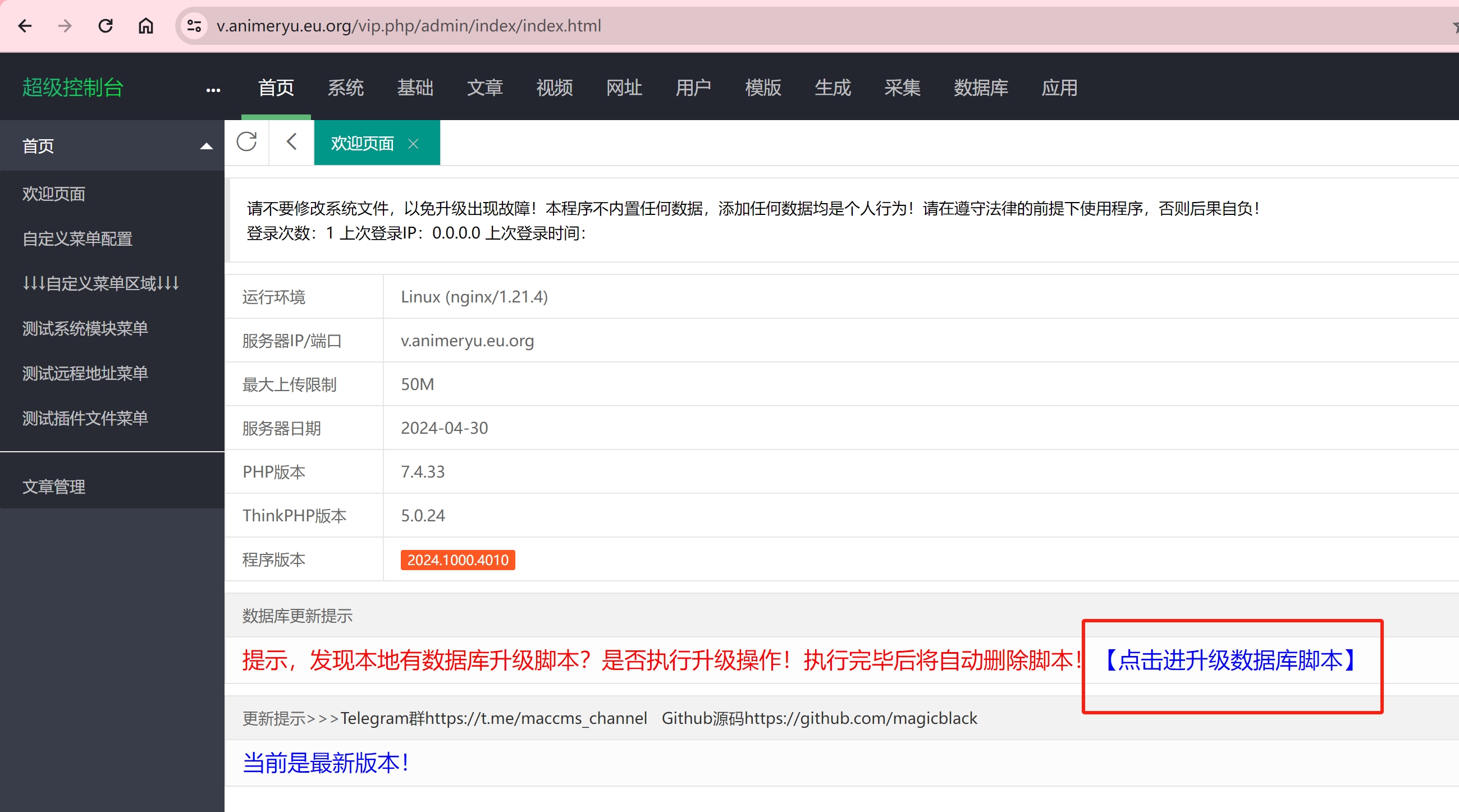Click the left chevron tab scroll icon
Viewport: 1459px width, 812px height.
pos(292,142)
